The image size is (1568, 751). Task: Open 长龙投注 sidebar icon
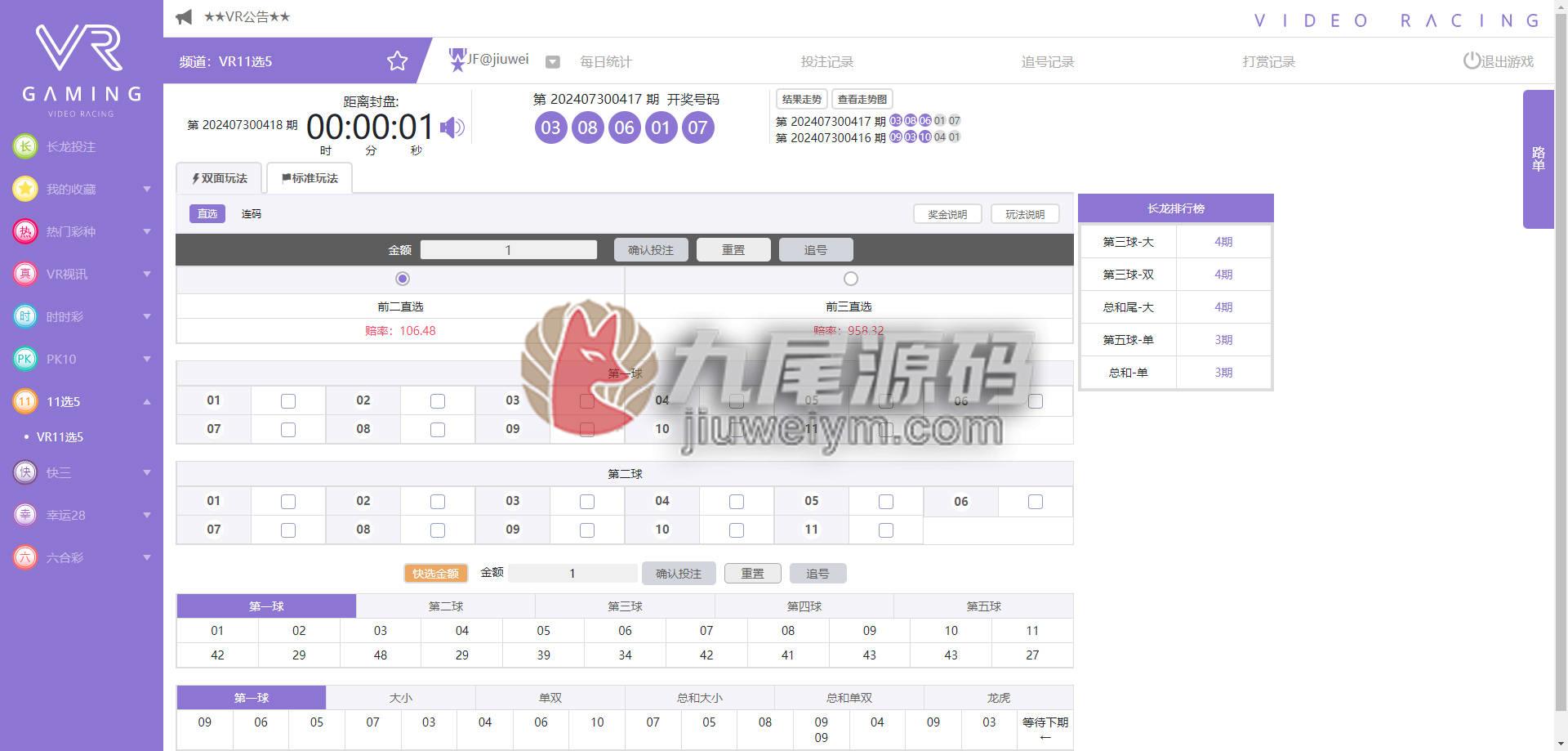coord(25,146)
